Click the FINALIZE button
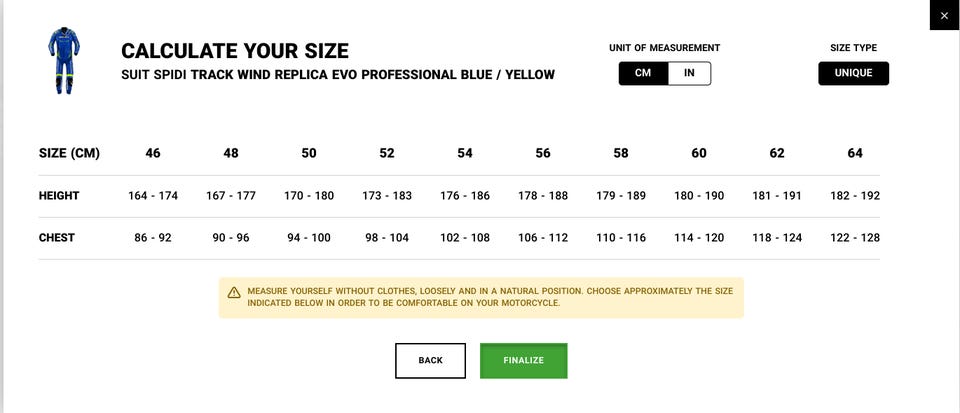Screen dimensions: 960x413 [x=523, y=360]
